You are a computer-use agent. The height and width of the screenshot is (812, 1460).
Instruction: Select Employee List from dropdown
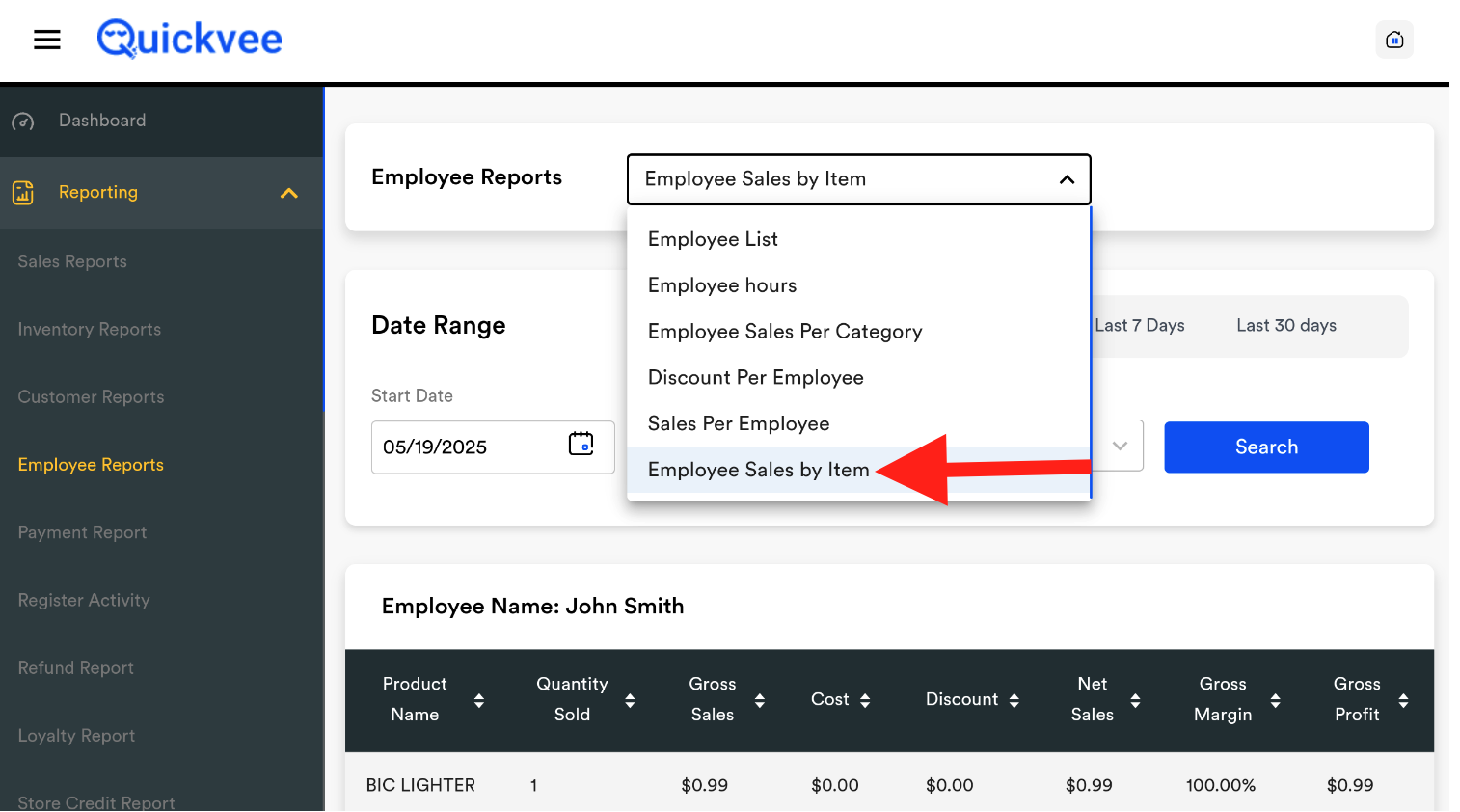point(713,239)
